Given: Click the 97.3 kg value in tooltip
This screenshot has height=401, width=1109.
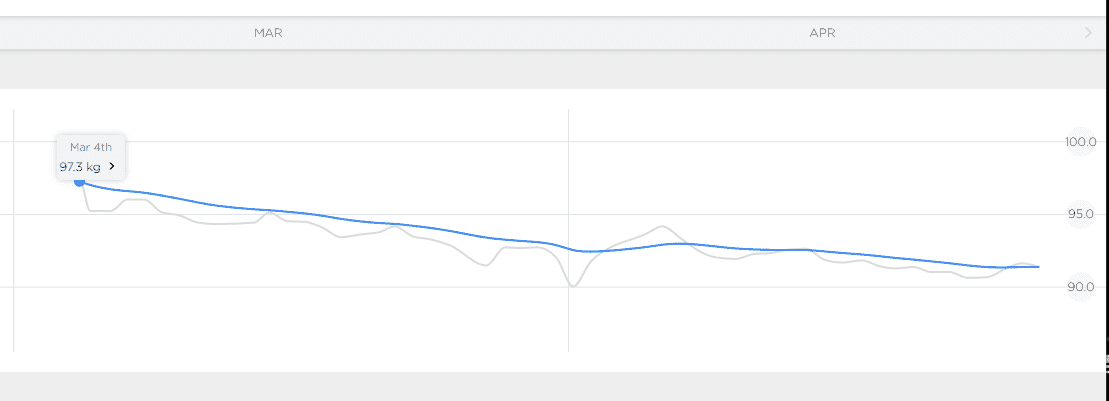Looking at the screenshot, I should coord(80,167).
